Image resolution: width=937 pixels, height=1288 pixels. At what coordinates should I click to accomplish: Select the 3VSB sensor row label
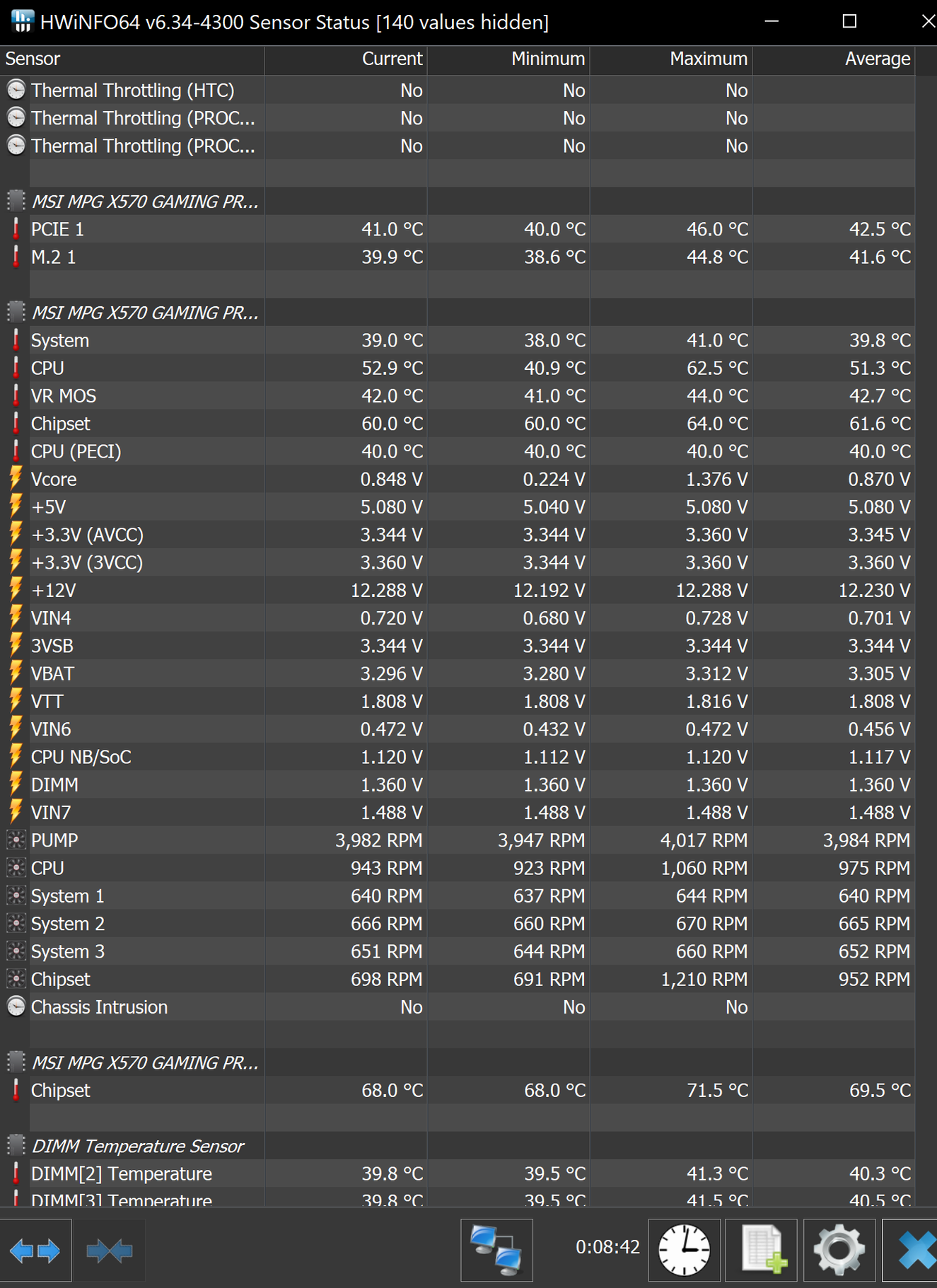click(52, 646)
